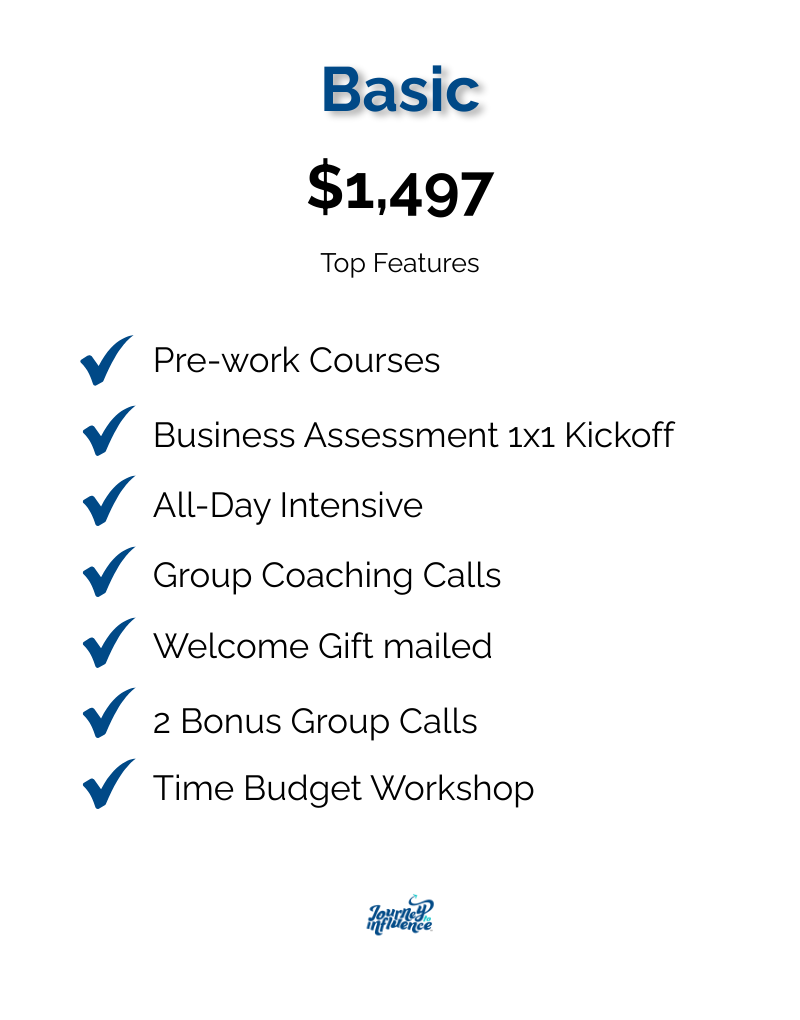Viewport: 800px width, 1020px height.
Task: Click checkmark next to All-Day Intensive
Action: (x=109, y=501)
